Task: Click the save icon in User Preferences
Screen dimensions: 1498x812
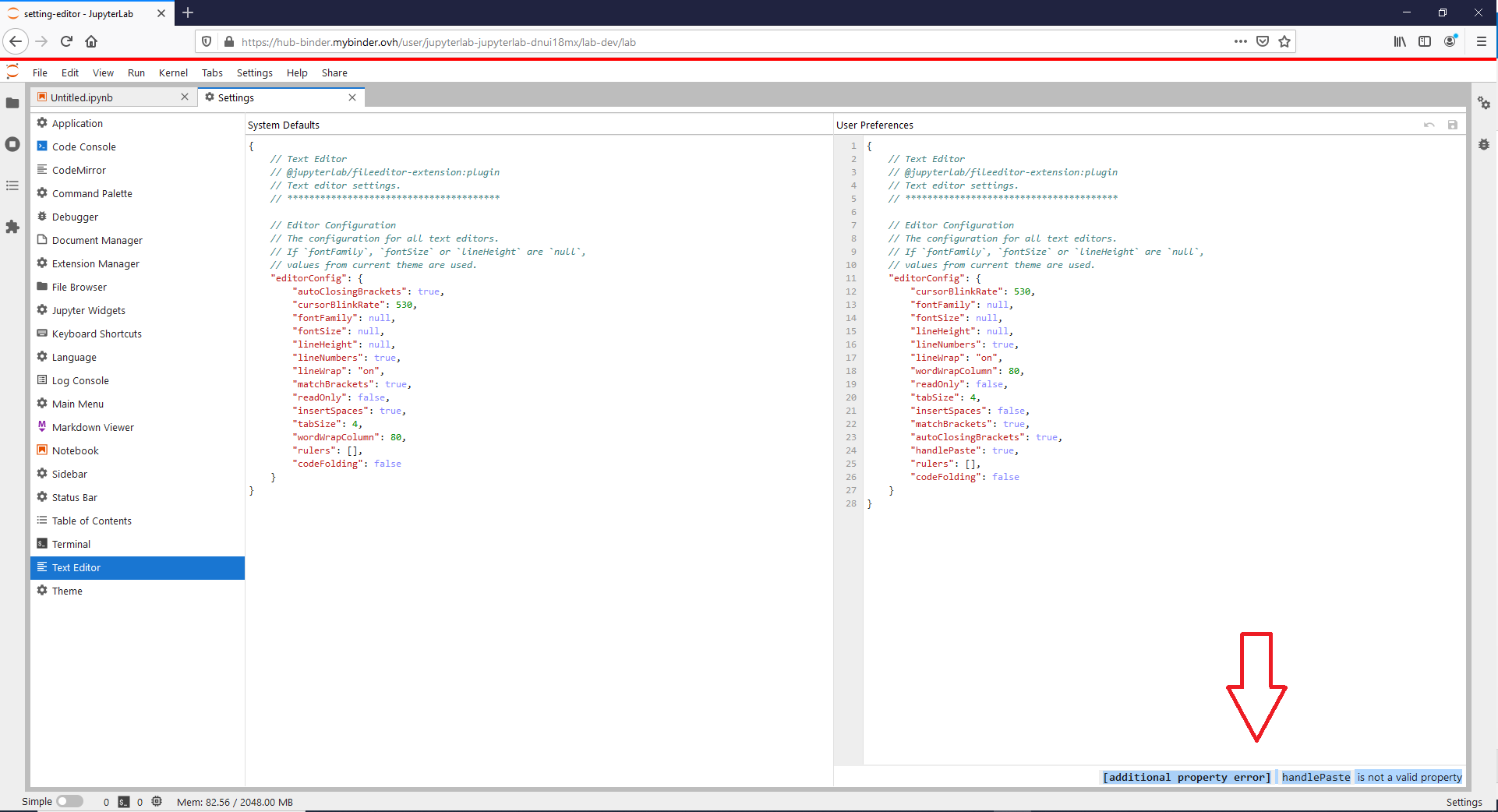Action: pos(1453,125)
